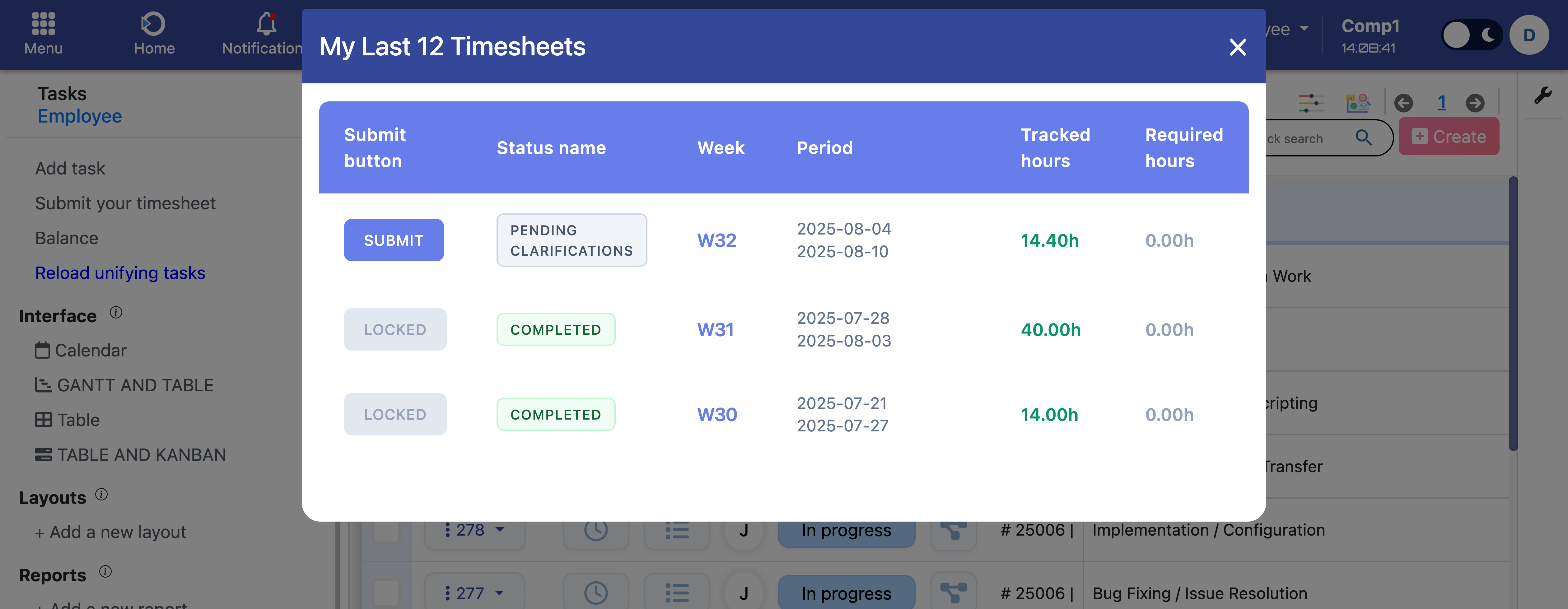Show Interface info icon
Image resolution: width=1568 pixels, height=609 pixels.
click(116, 313)
